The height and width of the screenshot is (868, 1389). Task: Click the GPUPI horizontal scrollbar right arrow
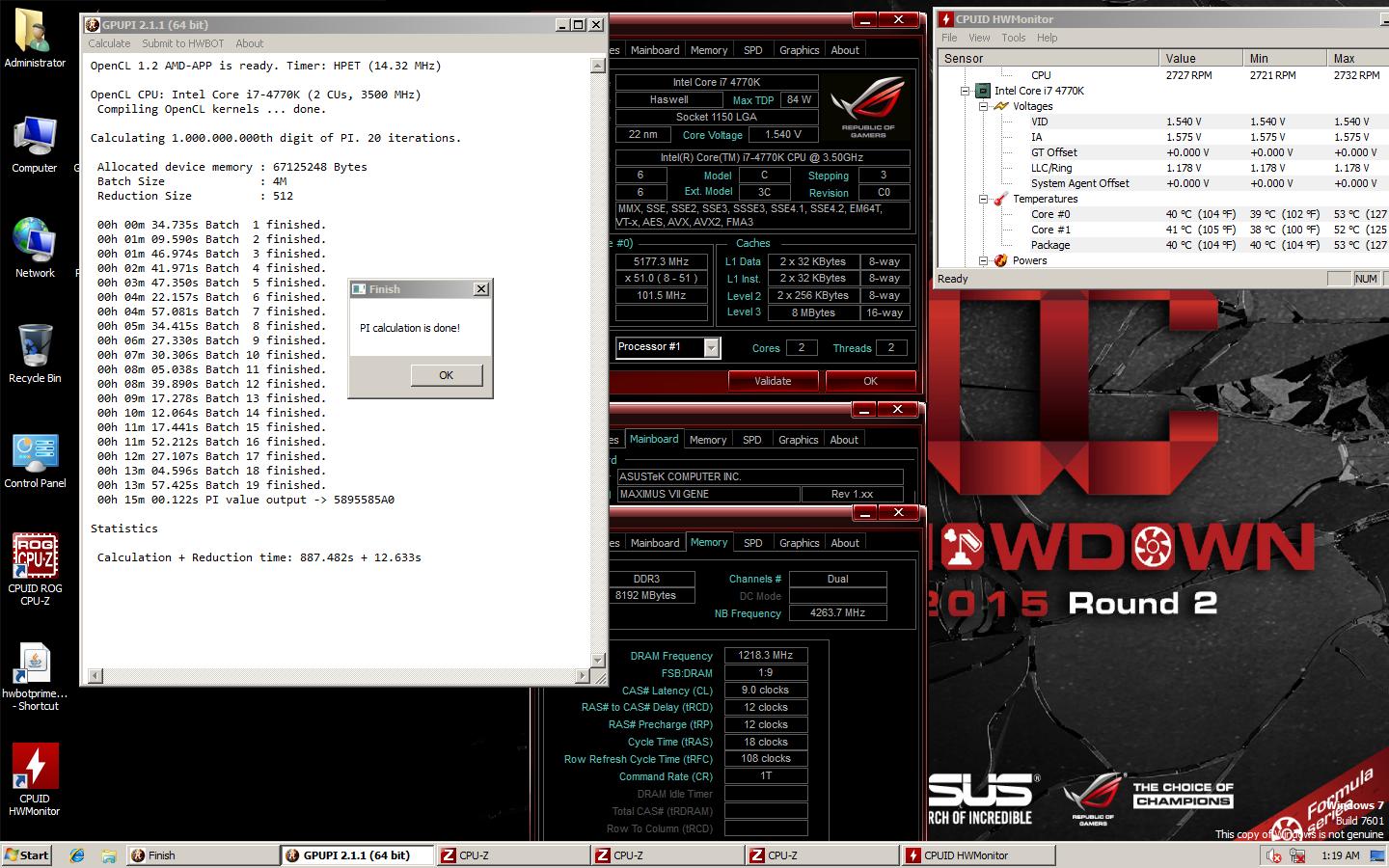[582, 676]
